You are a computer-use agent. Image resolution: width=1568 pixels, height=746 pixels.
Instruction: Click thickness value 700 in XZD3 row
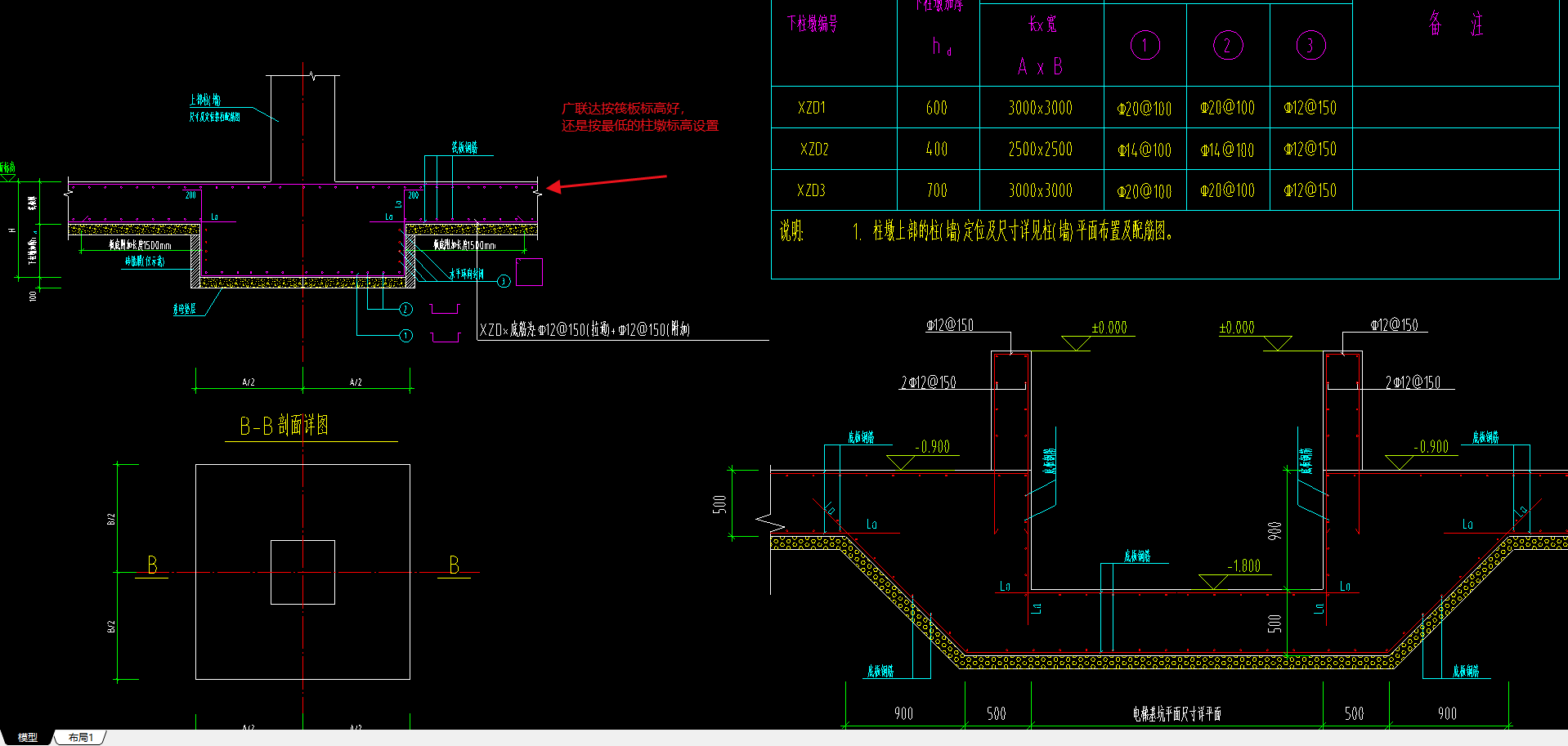pyautogui.click(x=937, y=190)
